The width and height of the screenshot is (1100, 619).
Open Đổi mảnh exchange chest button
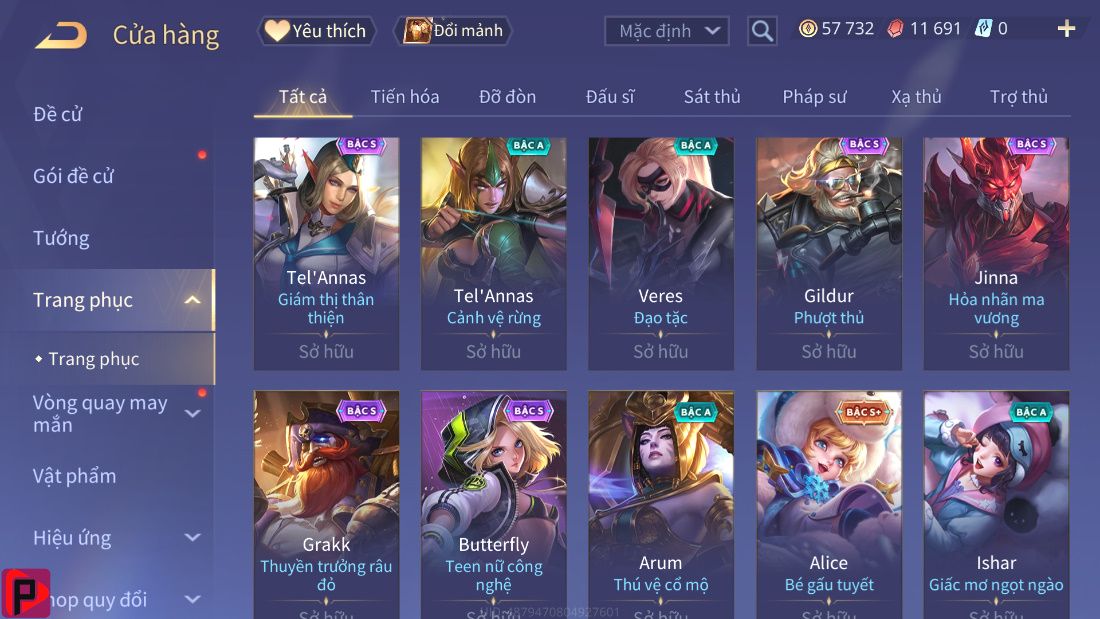tap(454, 31)
